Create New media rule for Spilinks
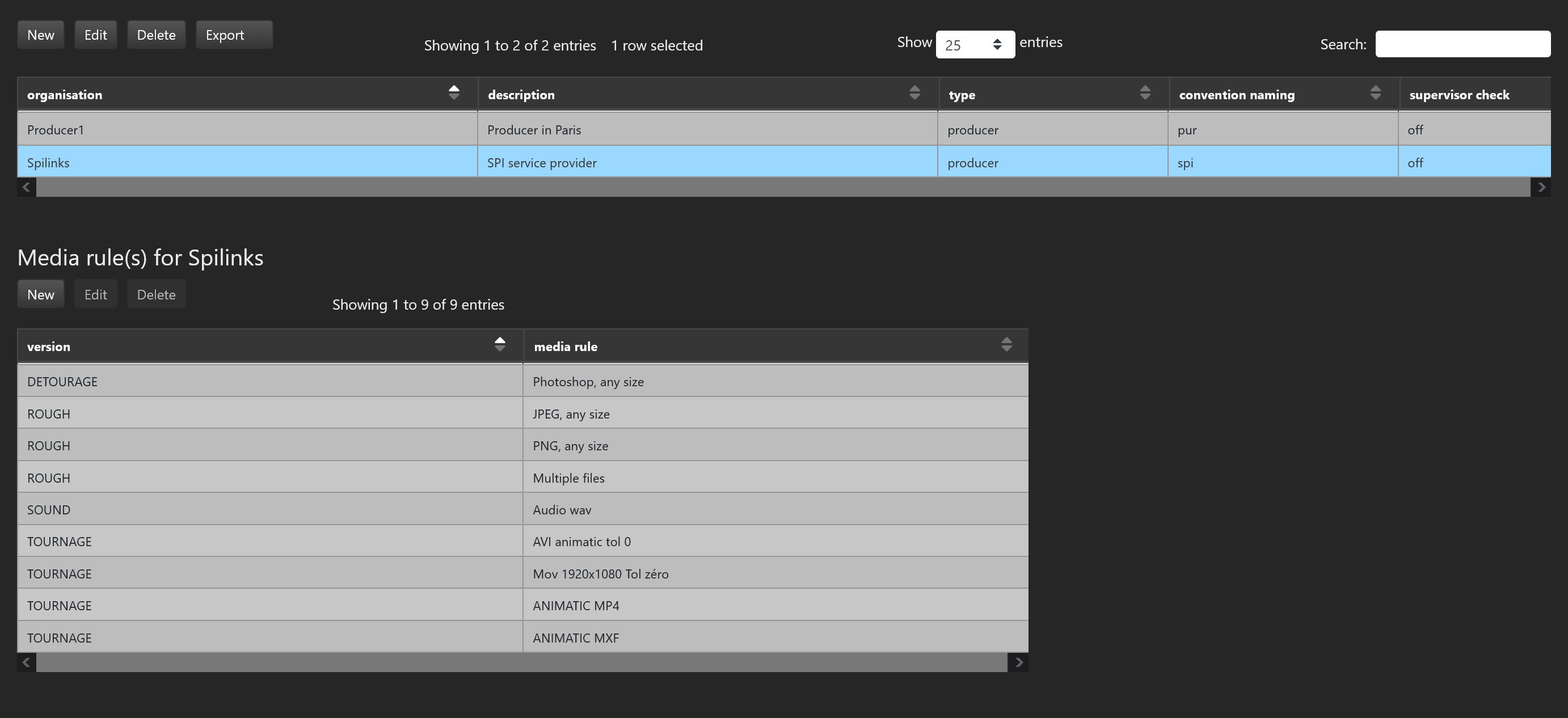Viewport: 1568px width, 718px height. coord(41,294)
